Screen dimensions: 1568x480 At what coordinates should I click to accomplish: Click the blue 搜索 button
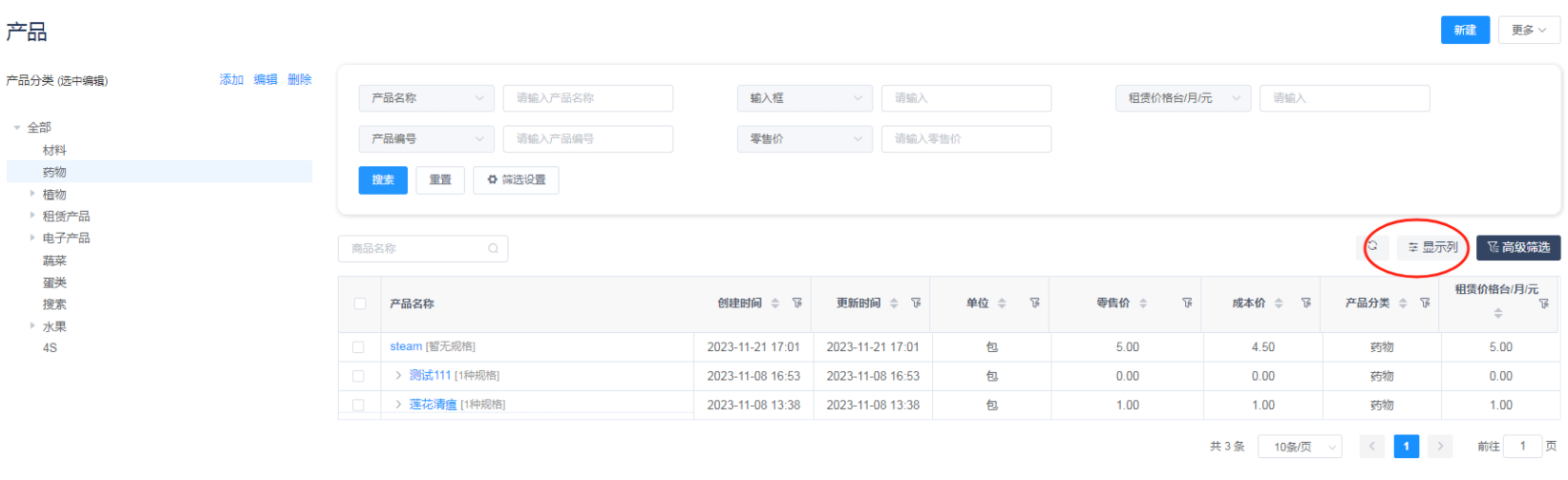point(383,180)
